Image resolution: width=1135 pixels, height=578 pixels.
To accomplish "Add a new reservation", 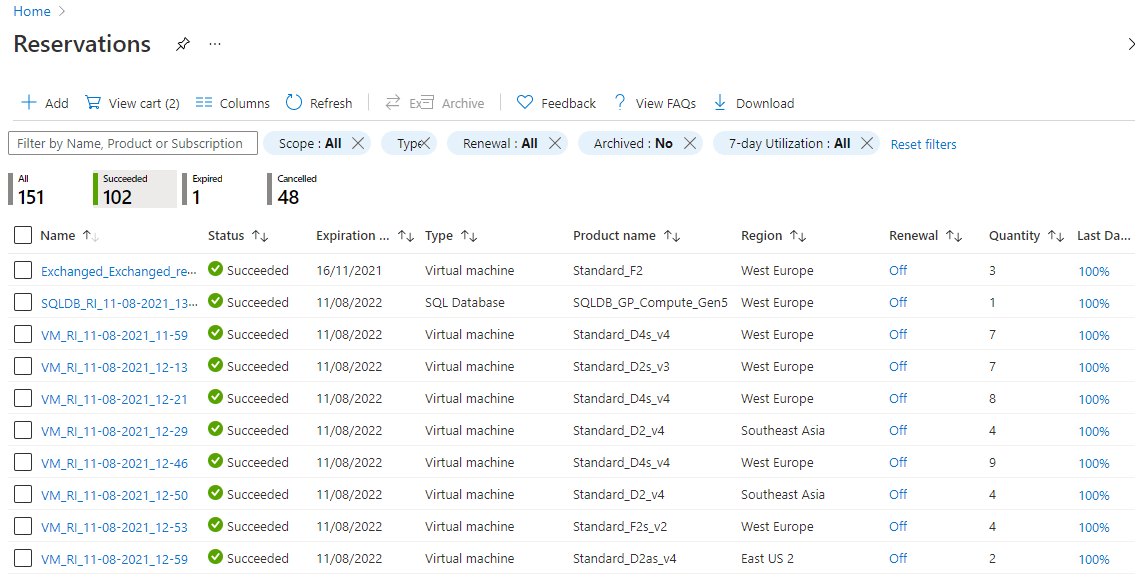I will [44, 103].
